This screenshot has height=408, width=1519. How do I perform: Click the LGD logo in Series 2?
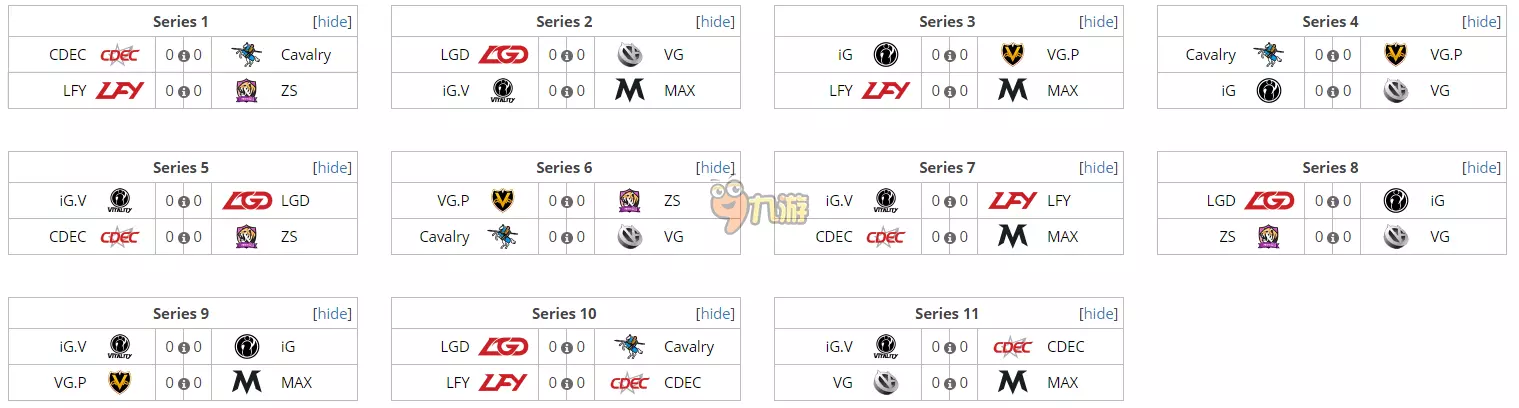(502, 55)
